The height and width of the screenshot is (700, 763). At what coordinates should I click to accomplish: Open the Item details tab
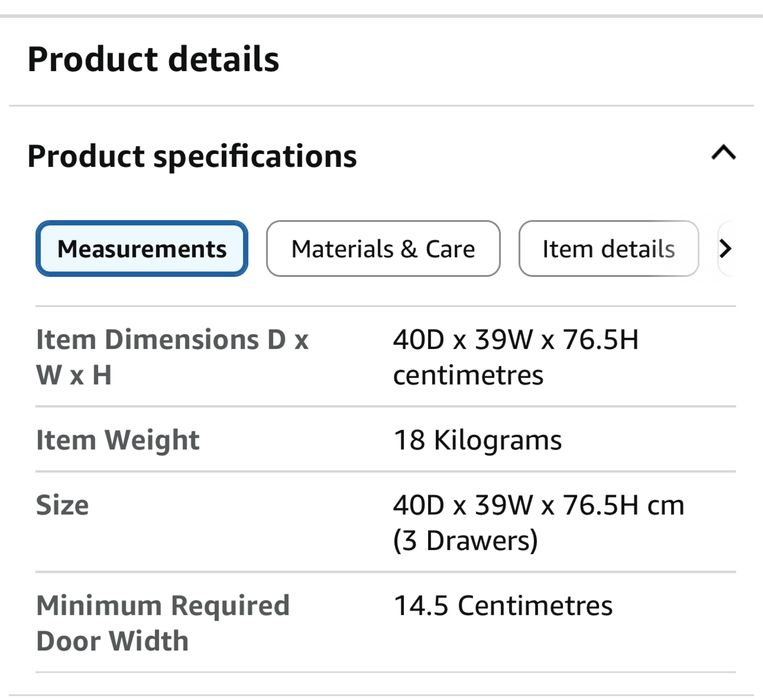point(608,249)
